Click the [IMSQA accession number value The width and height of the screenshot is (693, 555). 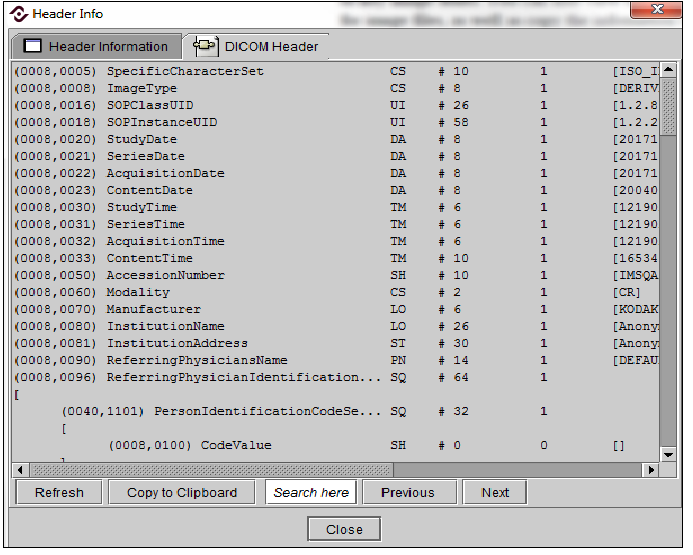pyautogui.click(x=636, y=275)
